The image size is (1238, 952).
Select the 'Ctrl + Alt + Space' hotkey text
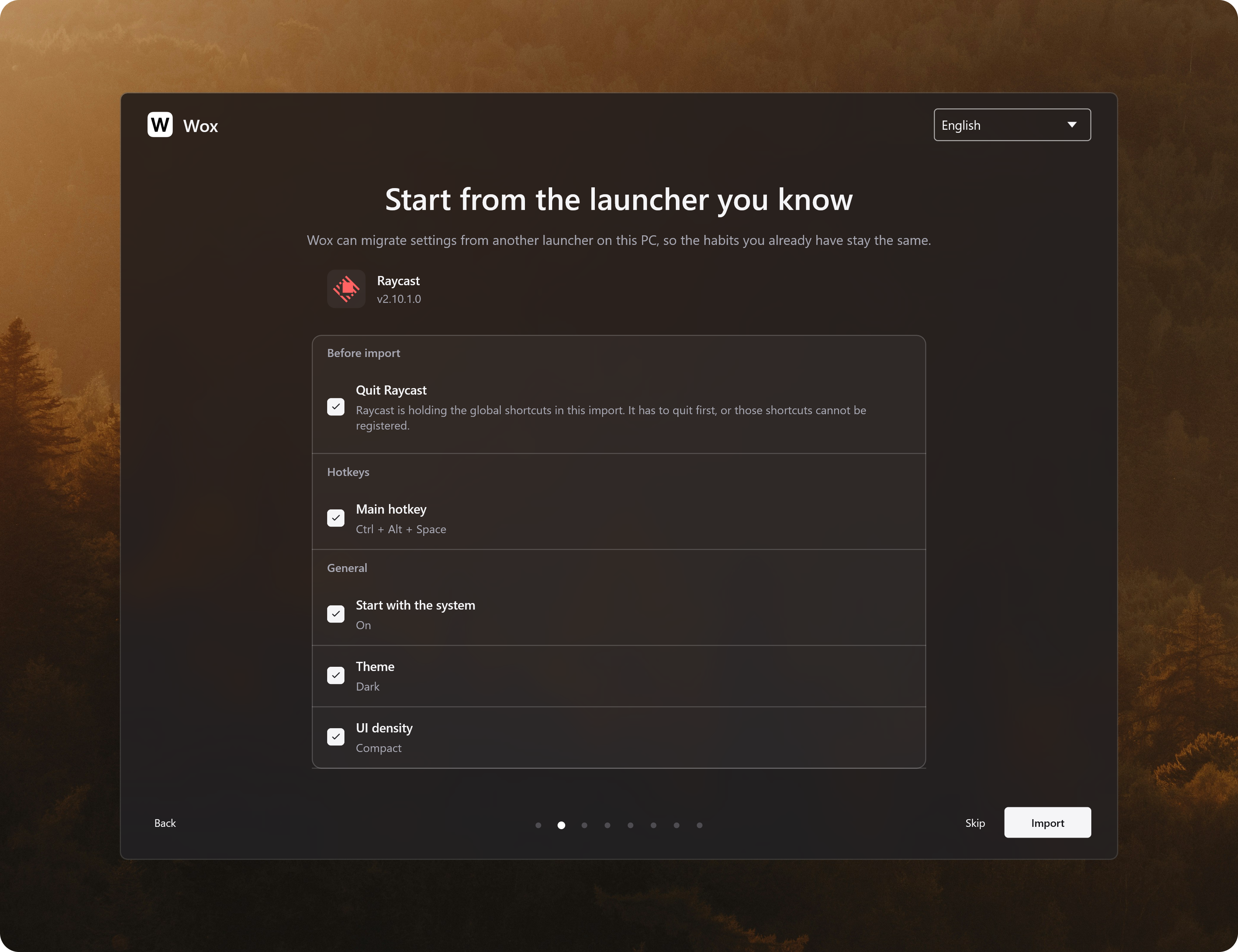(x=401, y=529)
